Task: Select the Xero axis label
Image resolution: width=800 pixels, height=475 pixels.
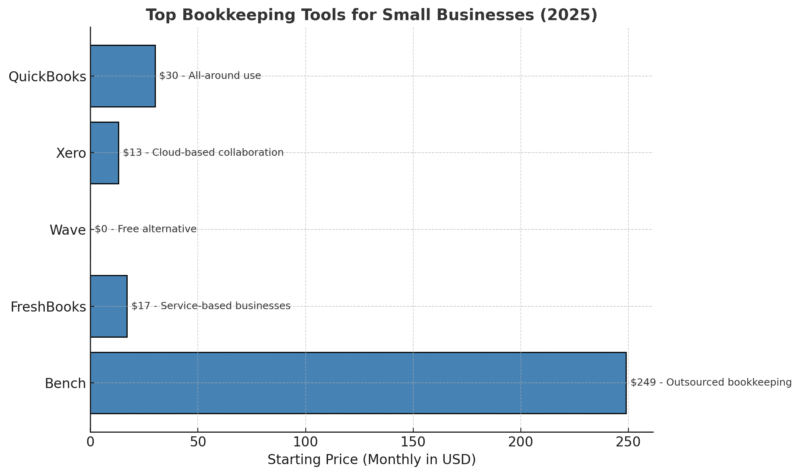Action: (x=71, y=153)
